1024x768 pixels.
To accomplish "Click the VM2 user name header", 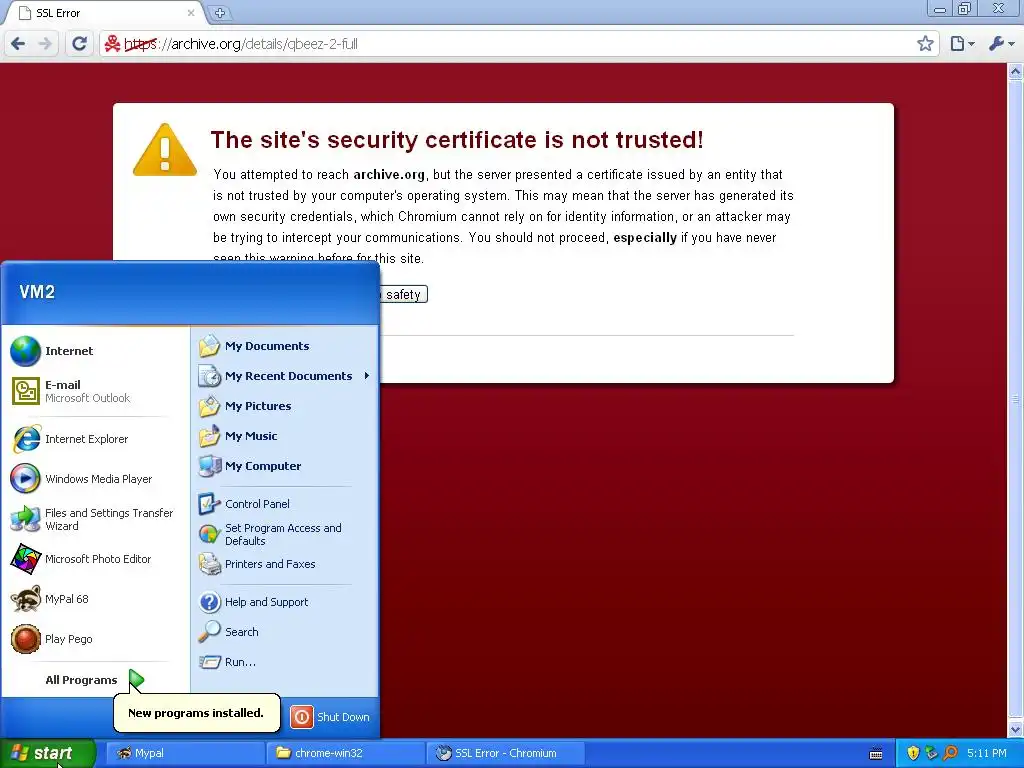I will 37,292.
